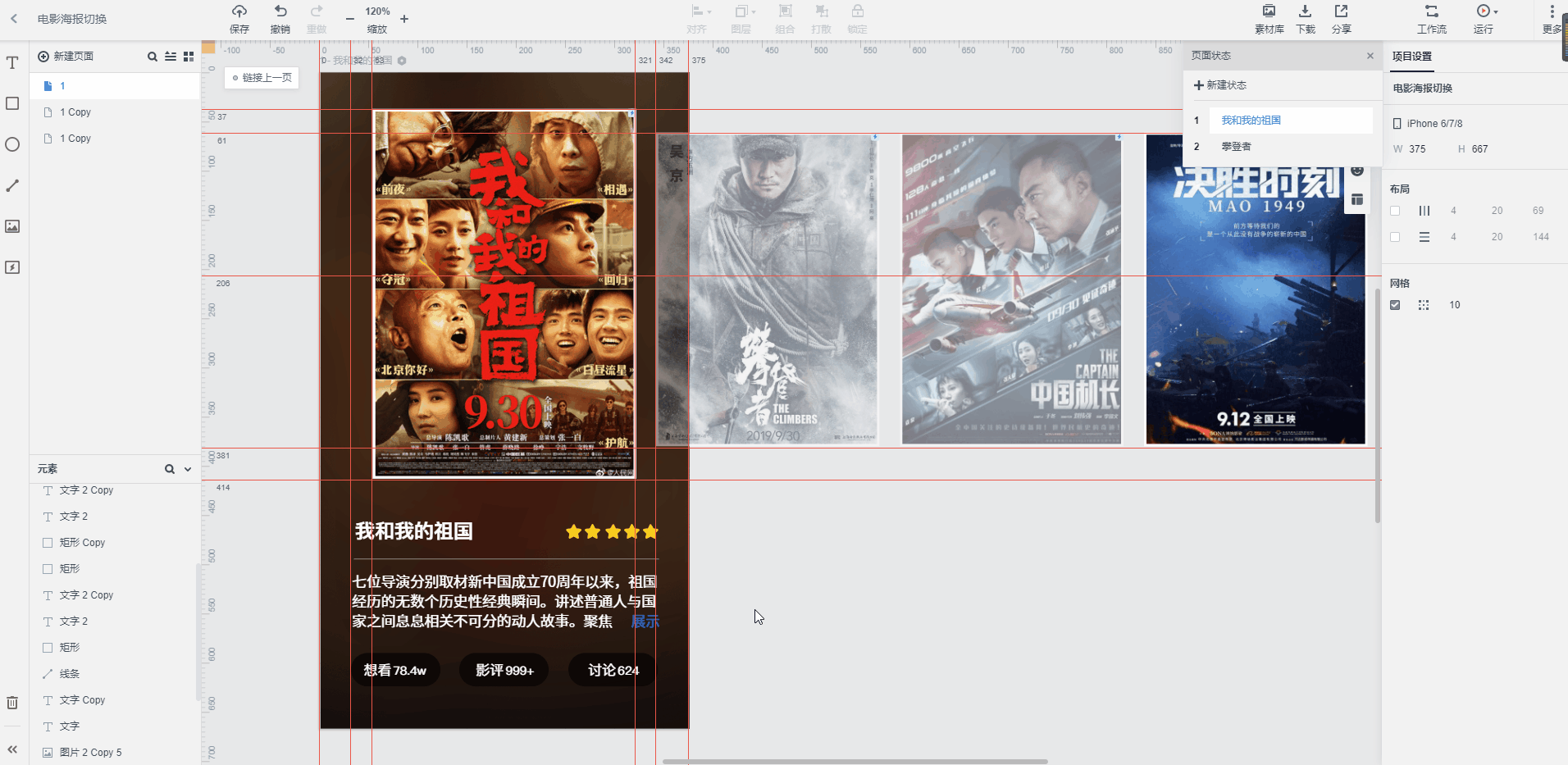Select The Captain 中国机长 poster thumbnail

pyautogui.click(x=1011, y=289)
